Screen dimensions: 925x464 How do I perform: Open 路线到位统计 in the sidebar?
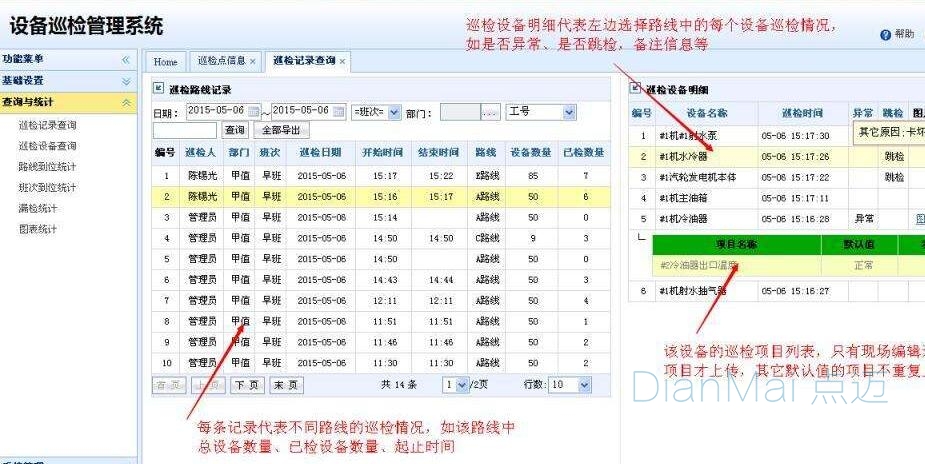(x=48, y=167)
